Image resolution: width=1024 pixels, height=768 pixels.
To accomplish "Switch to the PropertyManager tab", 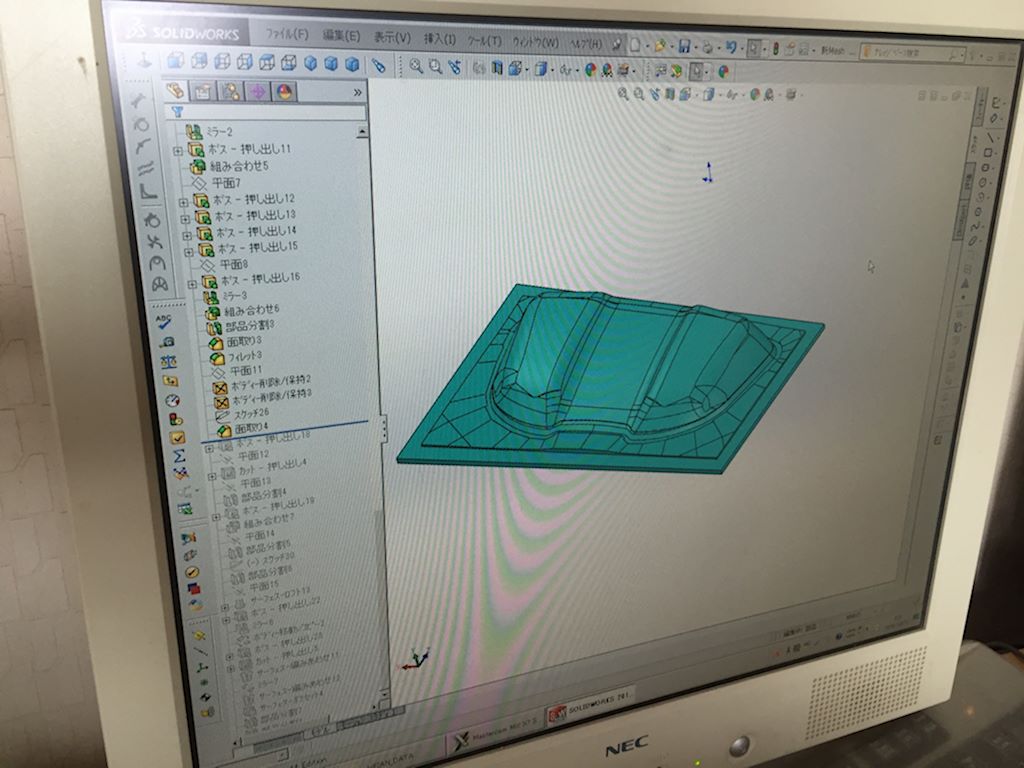I will (x=202, y=91).
